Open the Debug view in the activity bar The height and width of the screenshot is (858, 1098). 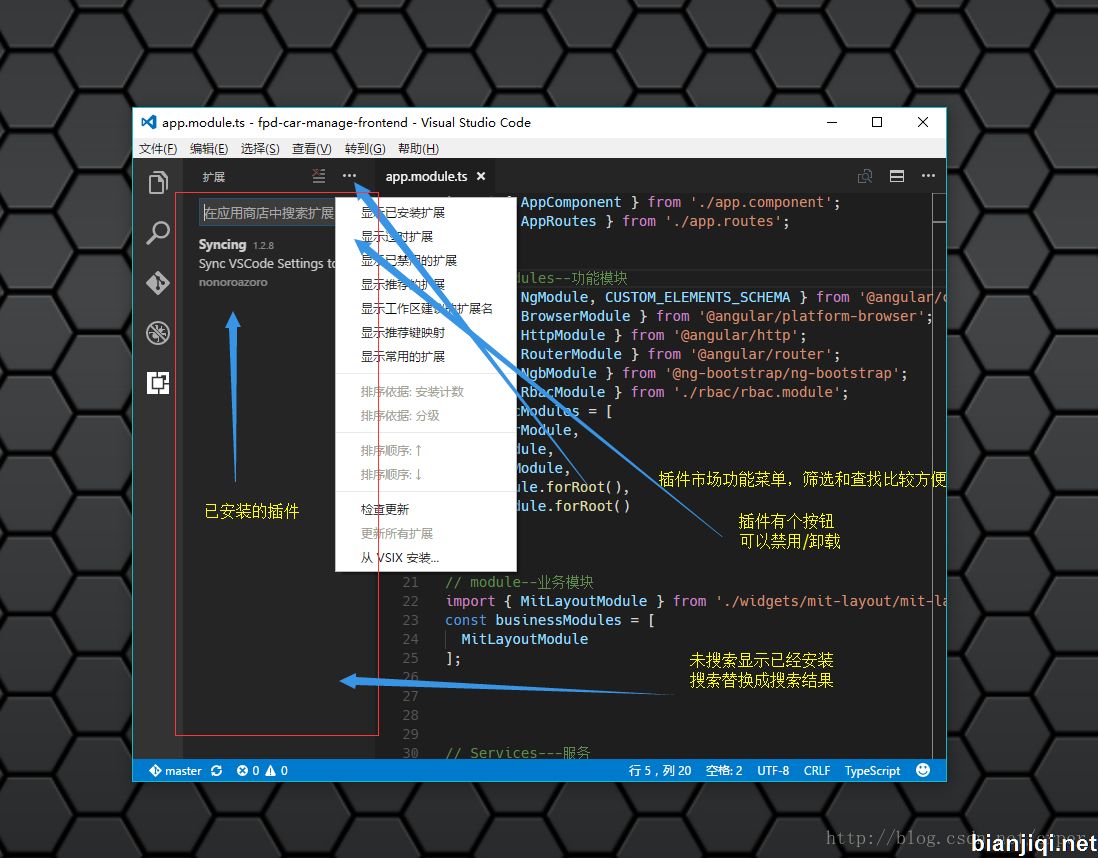[158, 333]
